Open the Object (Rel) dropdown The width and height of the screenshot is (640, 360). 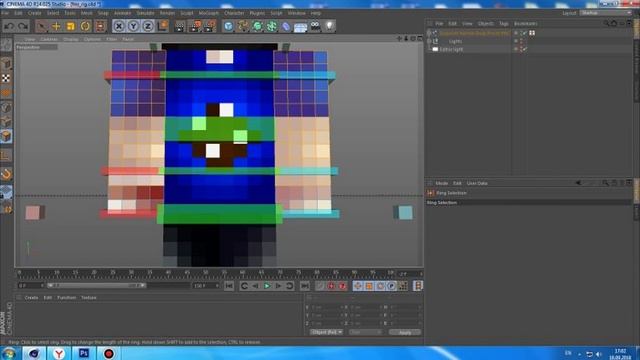(326, 333)
